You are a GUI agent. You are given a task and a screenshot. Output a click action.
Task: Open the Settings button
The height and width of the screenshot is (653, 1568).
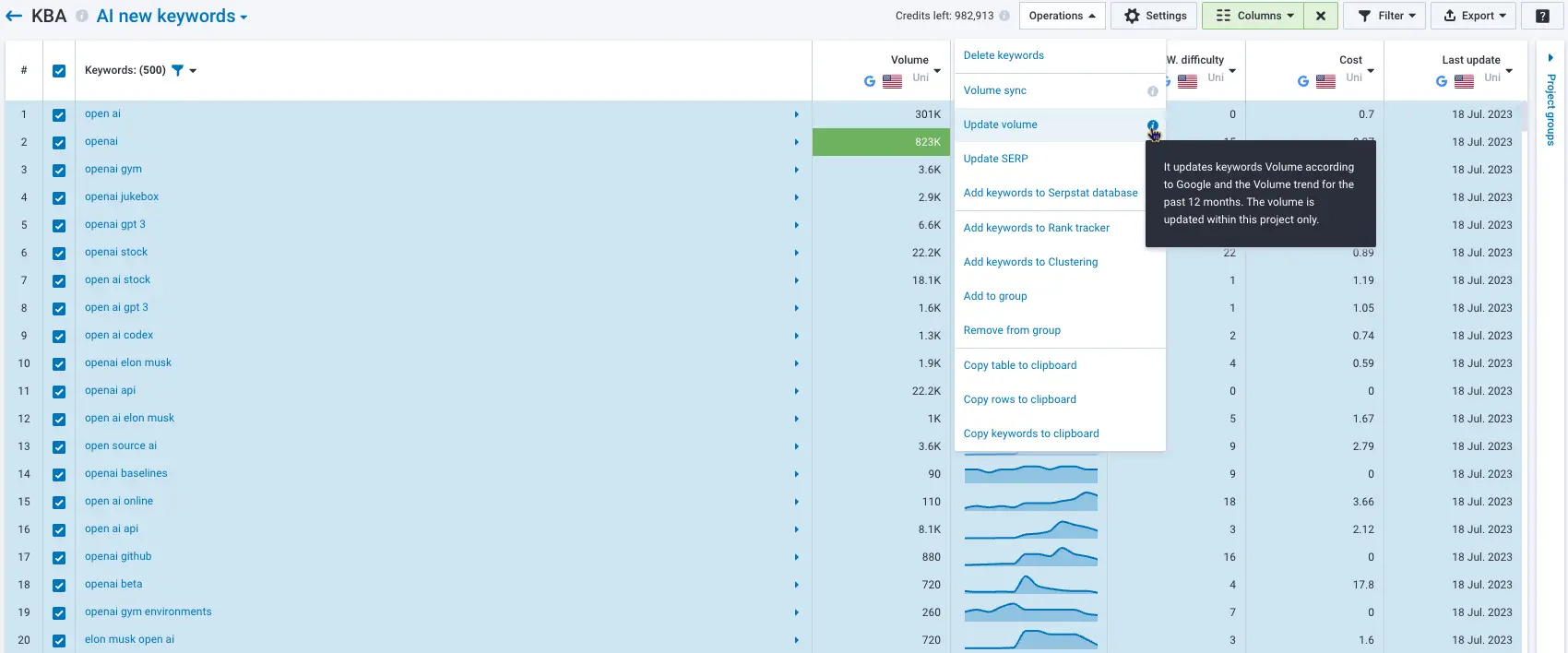[x=1155, y=16]
